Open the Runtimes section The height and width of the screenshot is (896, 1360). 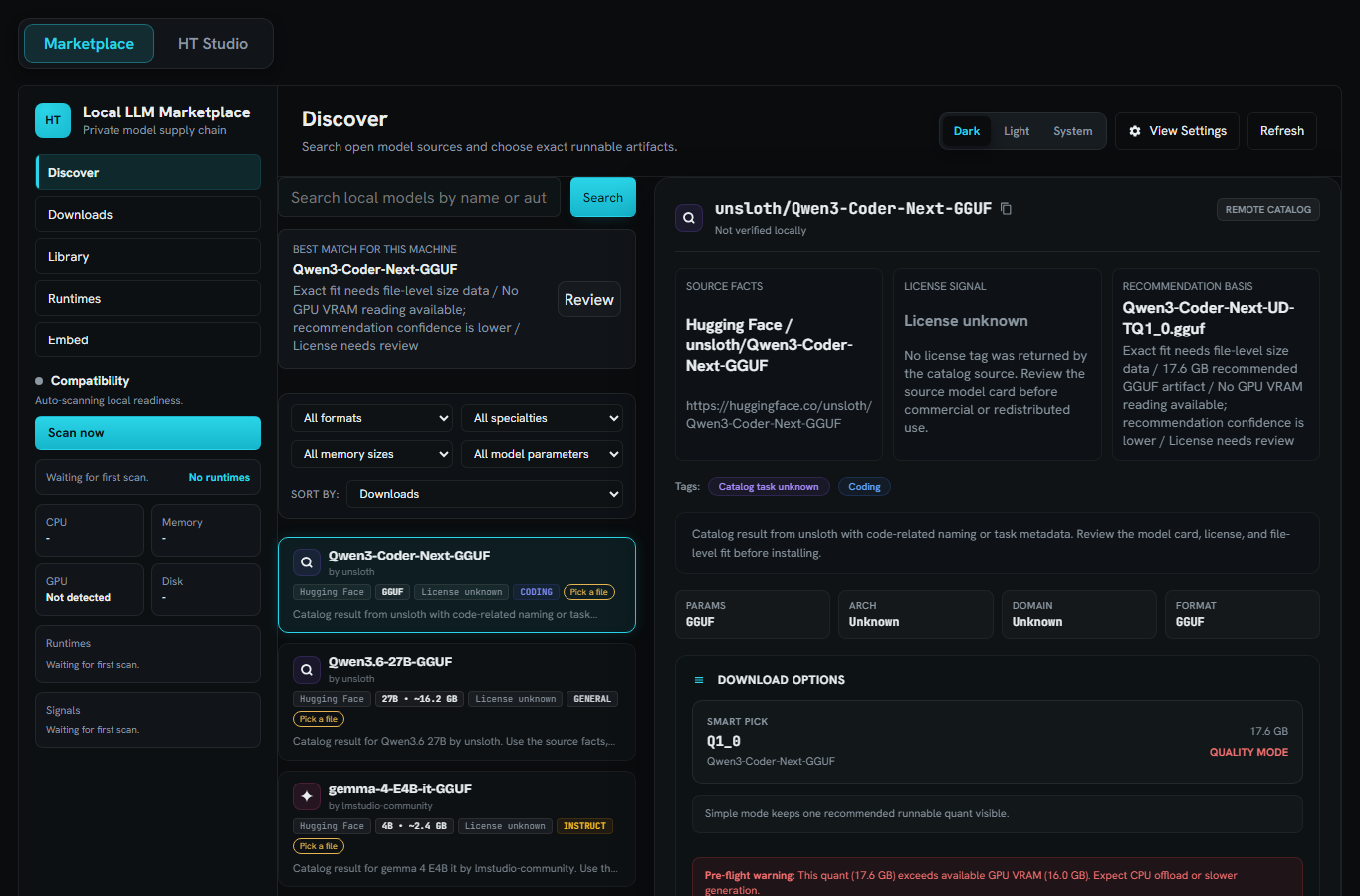tap(147, 298)
